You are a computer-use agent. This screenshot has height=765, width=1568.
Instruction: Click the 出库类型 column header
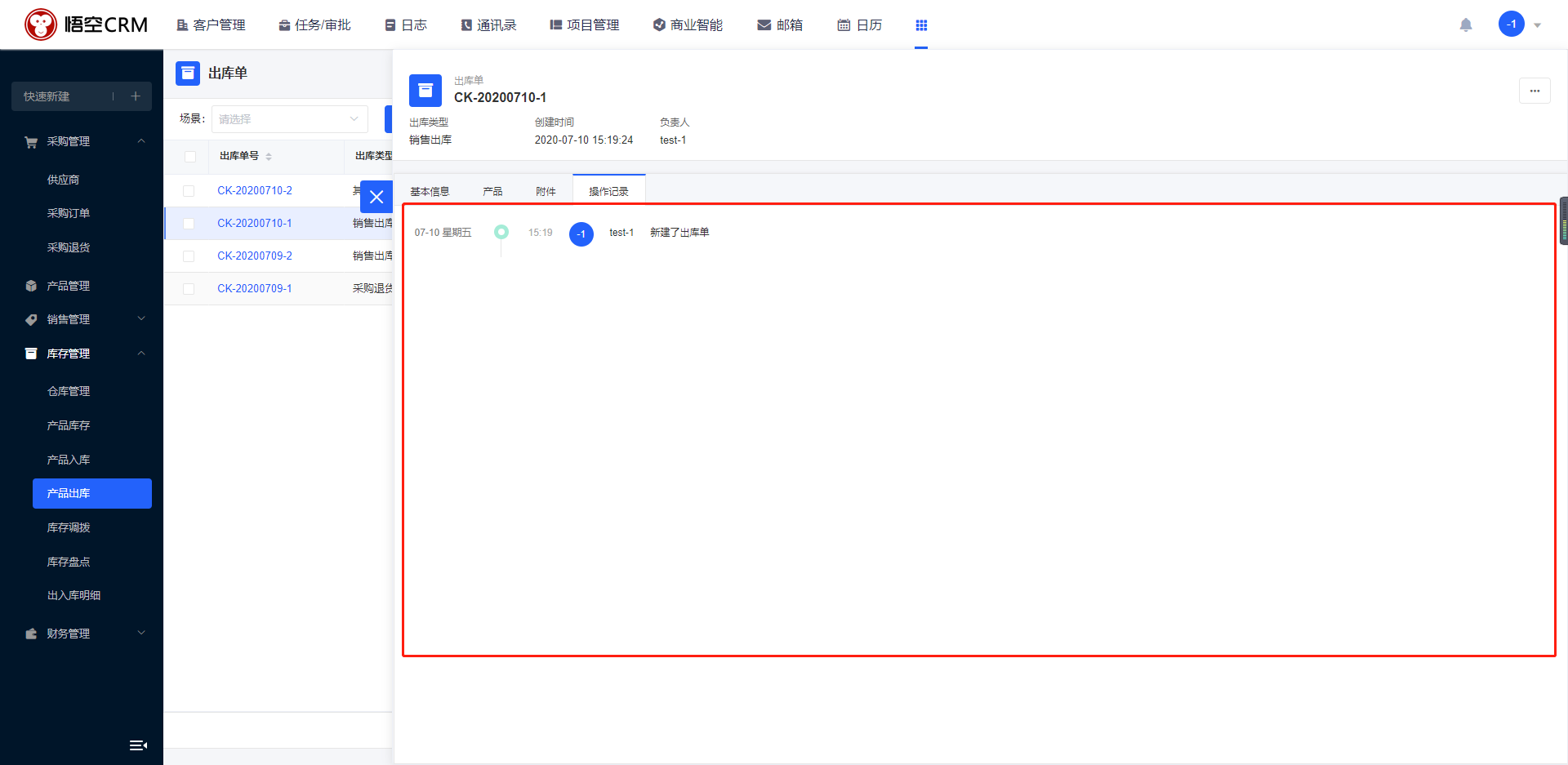coord(374,156)
